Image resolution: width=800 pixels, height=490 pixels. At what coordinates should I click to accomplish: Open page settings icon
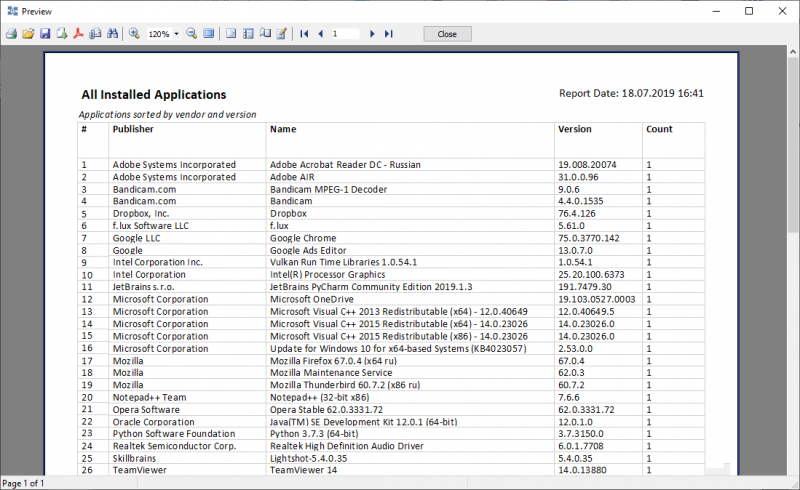click(x=265, y=34)
